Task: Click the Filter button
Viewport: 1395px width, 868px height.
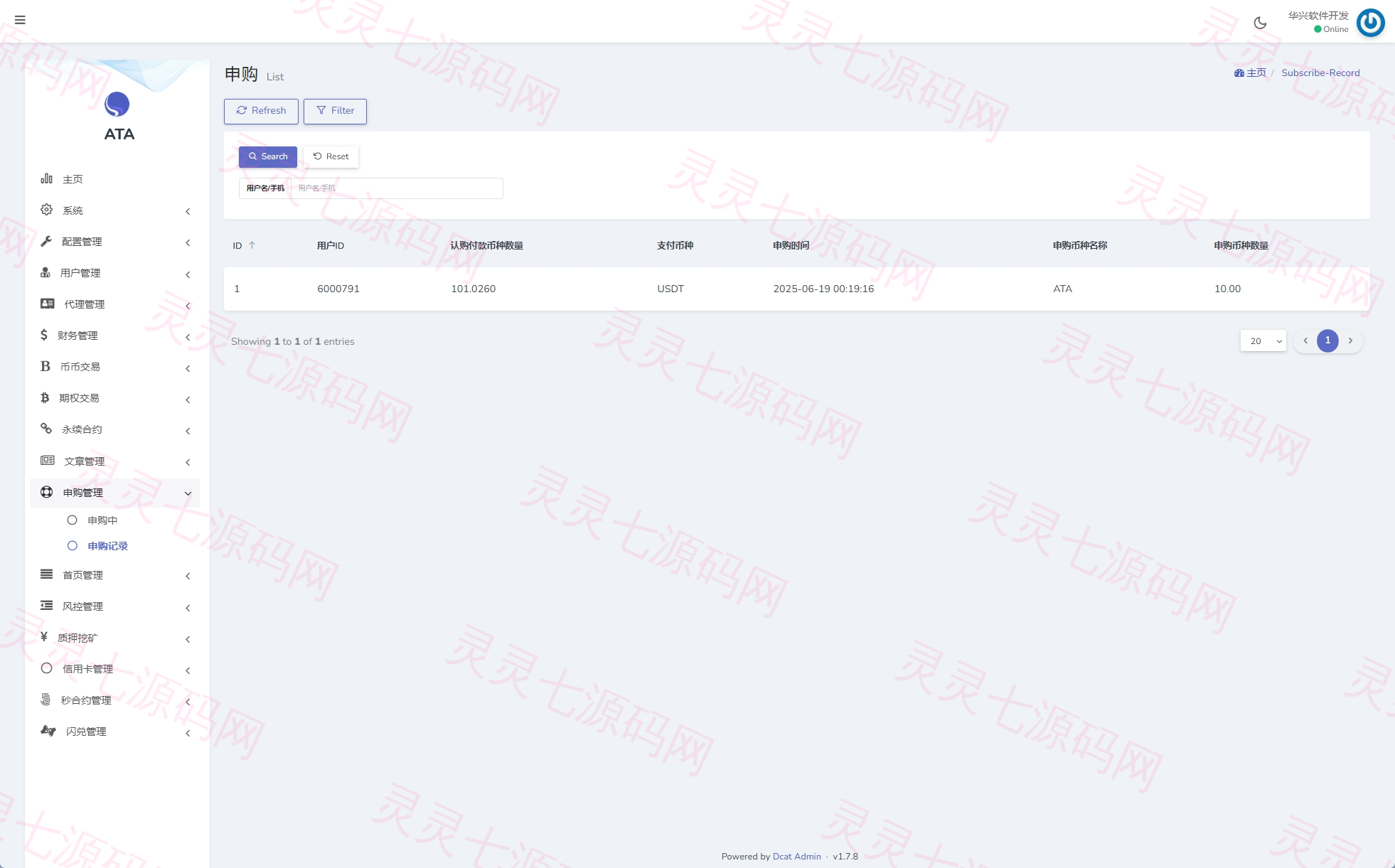Action: coord(335,111)
